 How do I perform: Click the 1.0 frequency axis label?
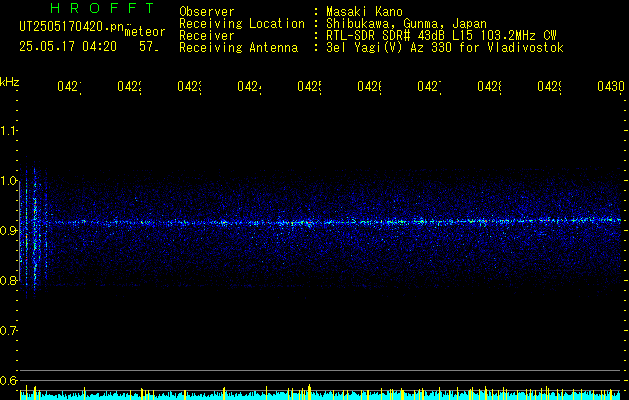coord(8,181)
